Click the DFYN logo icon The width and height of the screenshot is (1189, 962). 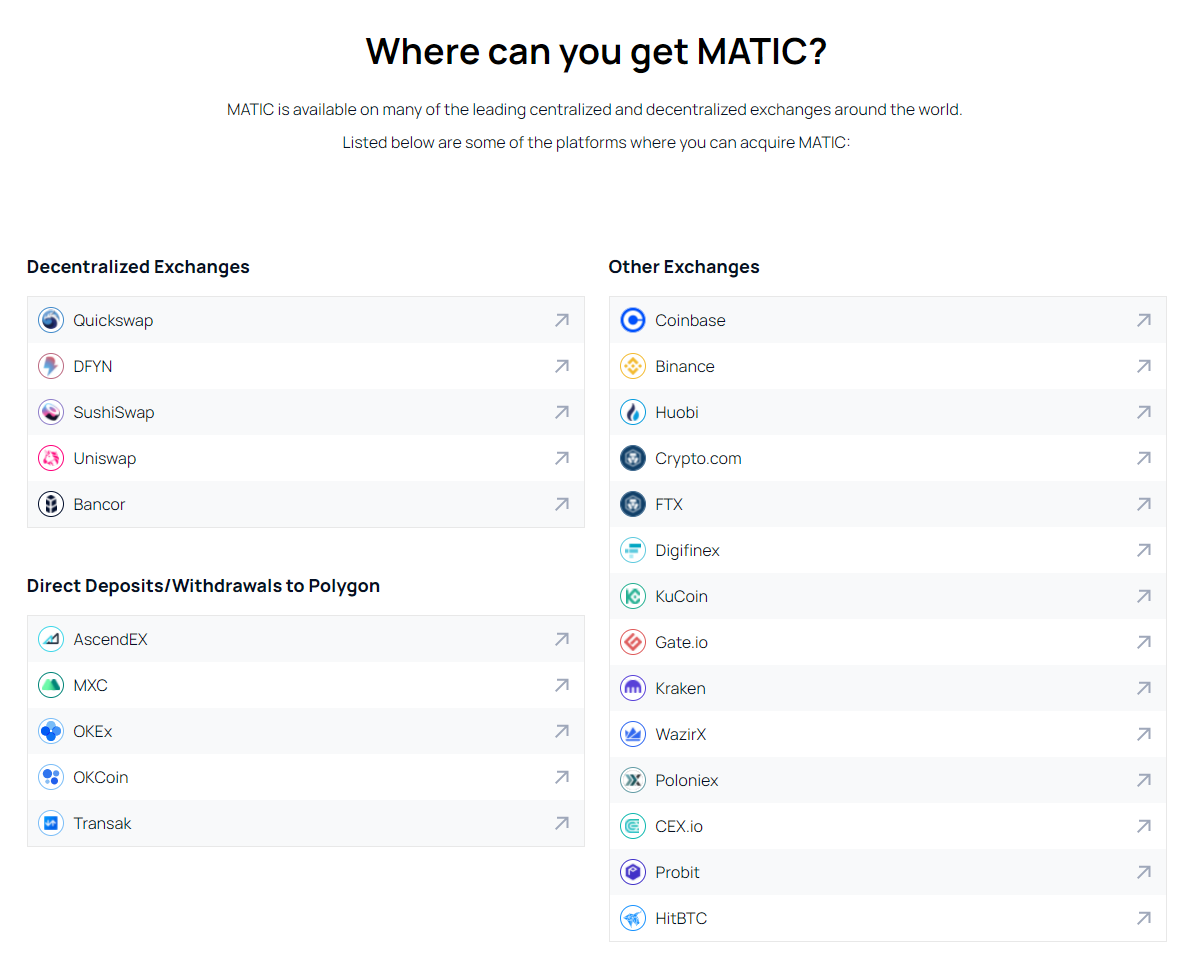point(51,367)
